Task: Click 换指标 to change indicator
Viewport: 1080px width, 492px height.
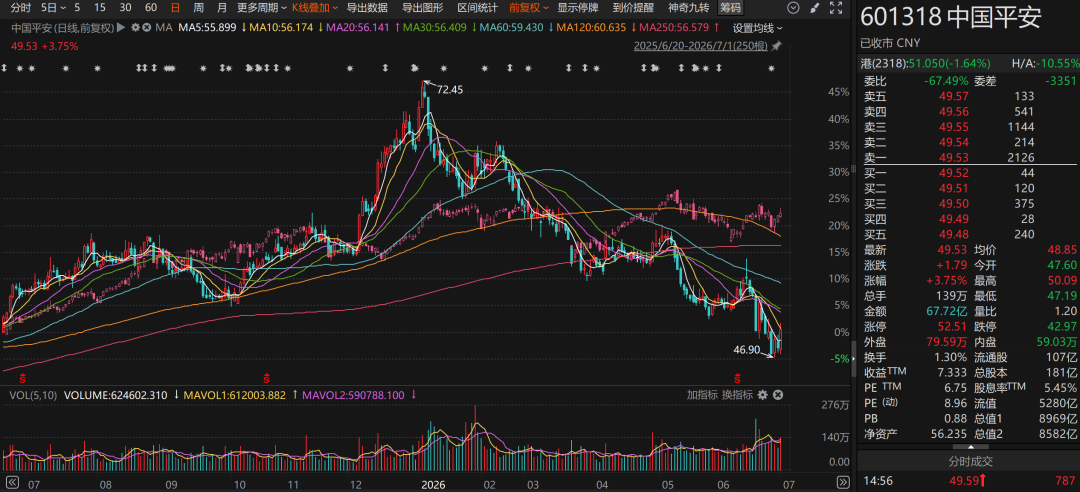Action: tap(738, 395)
